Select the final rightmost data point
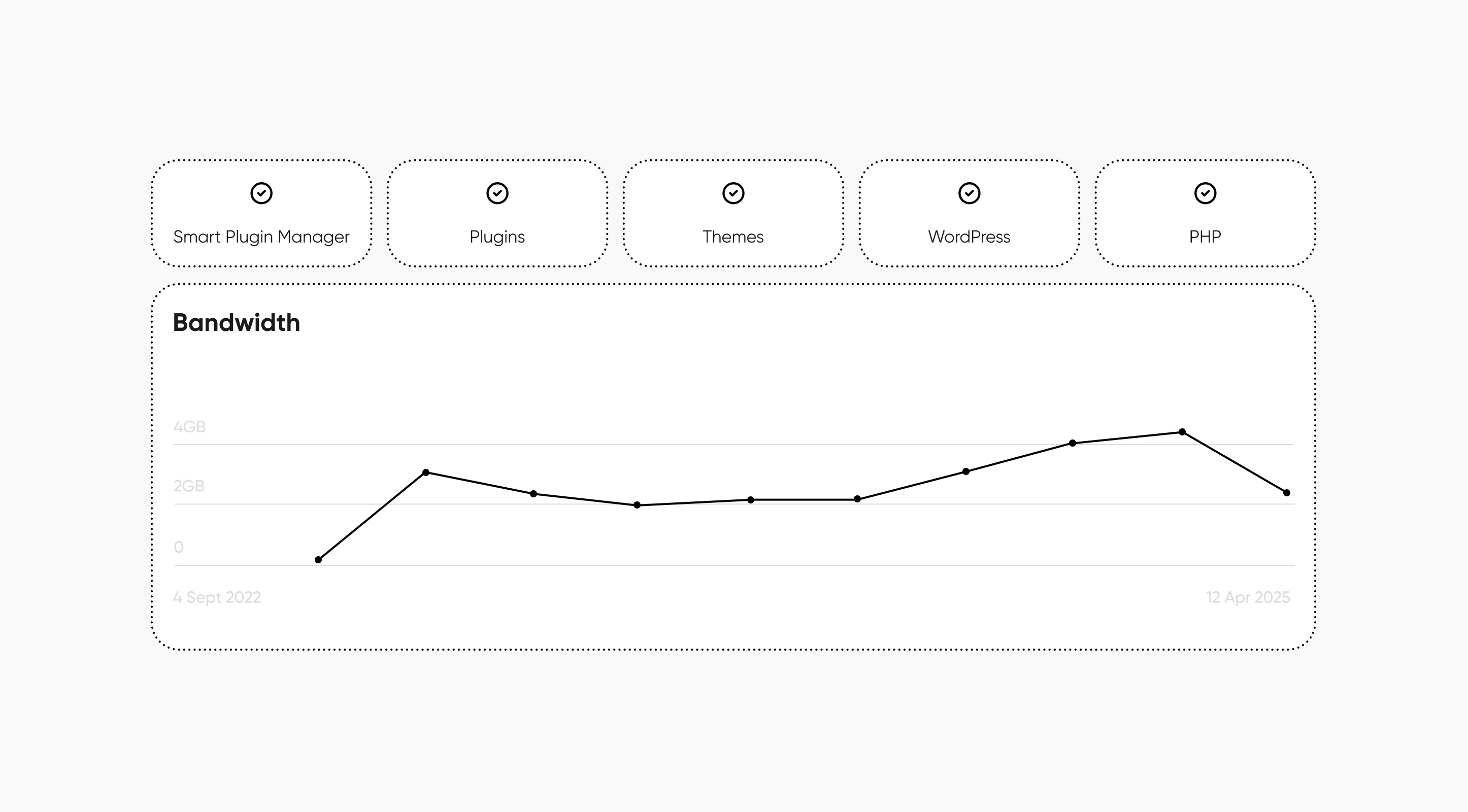1468x812 pixels. (x=1287, y=492)
